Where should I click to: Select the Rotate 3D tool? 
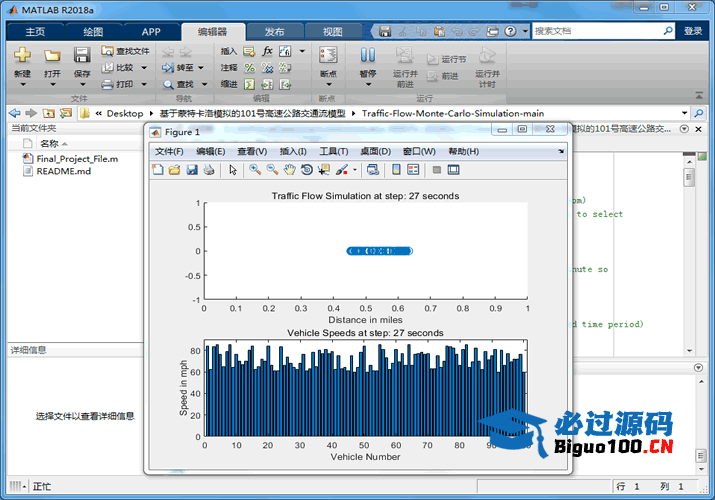point(306,170)
